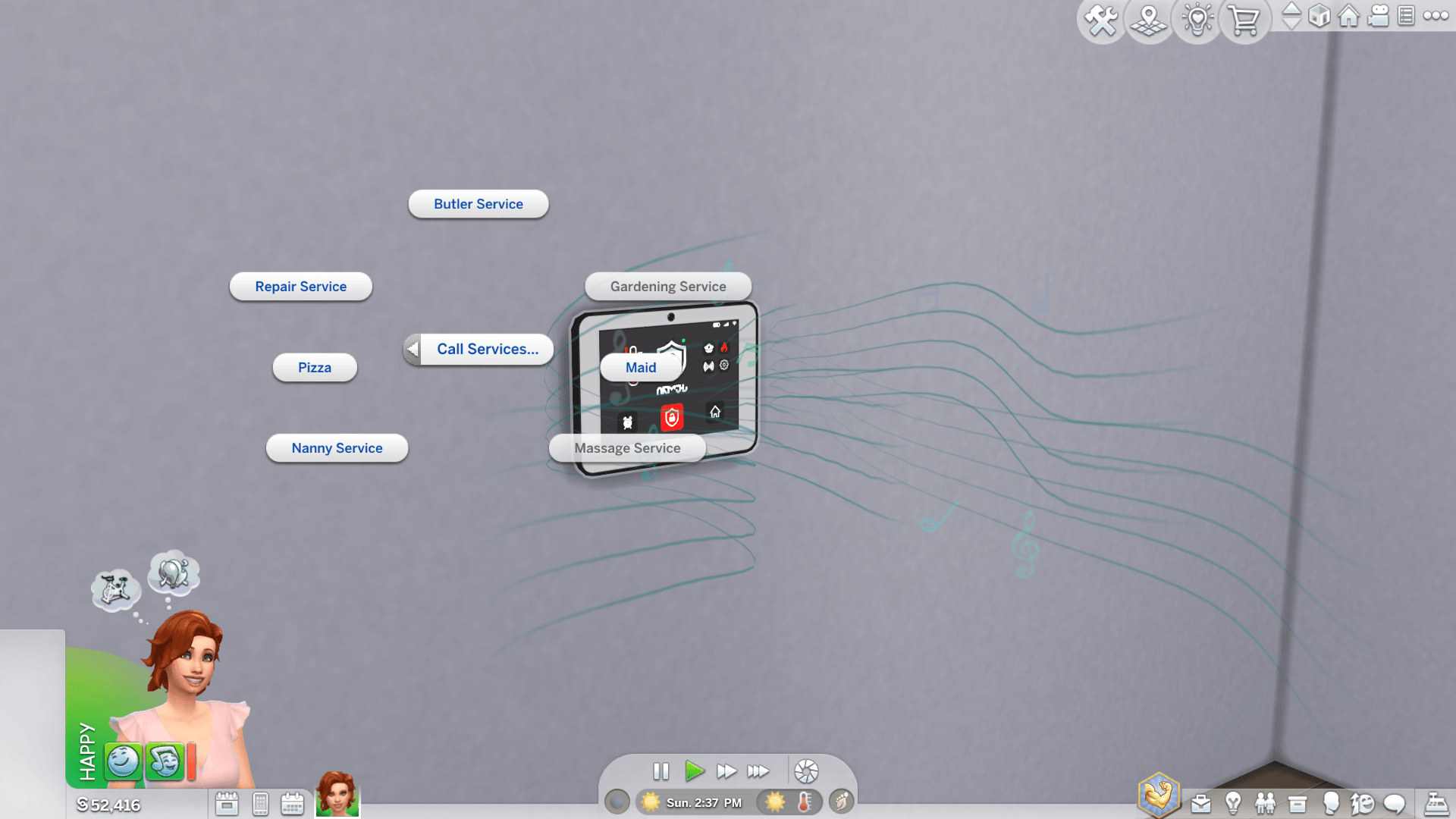Click the music note moodlet
Image resolution: width=1456 pixels, height=819 pixels.
coord(165,761)
